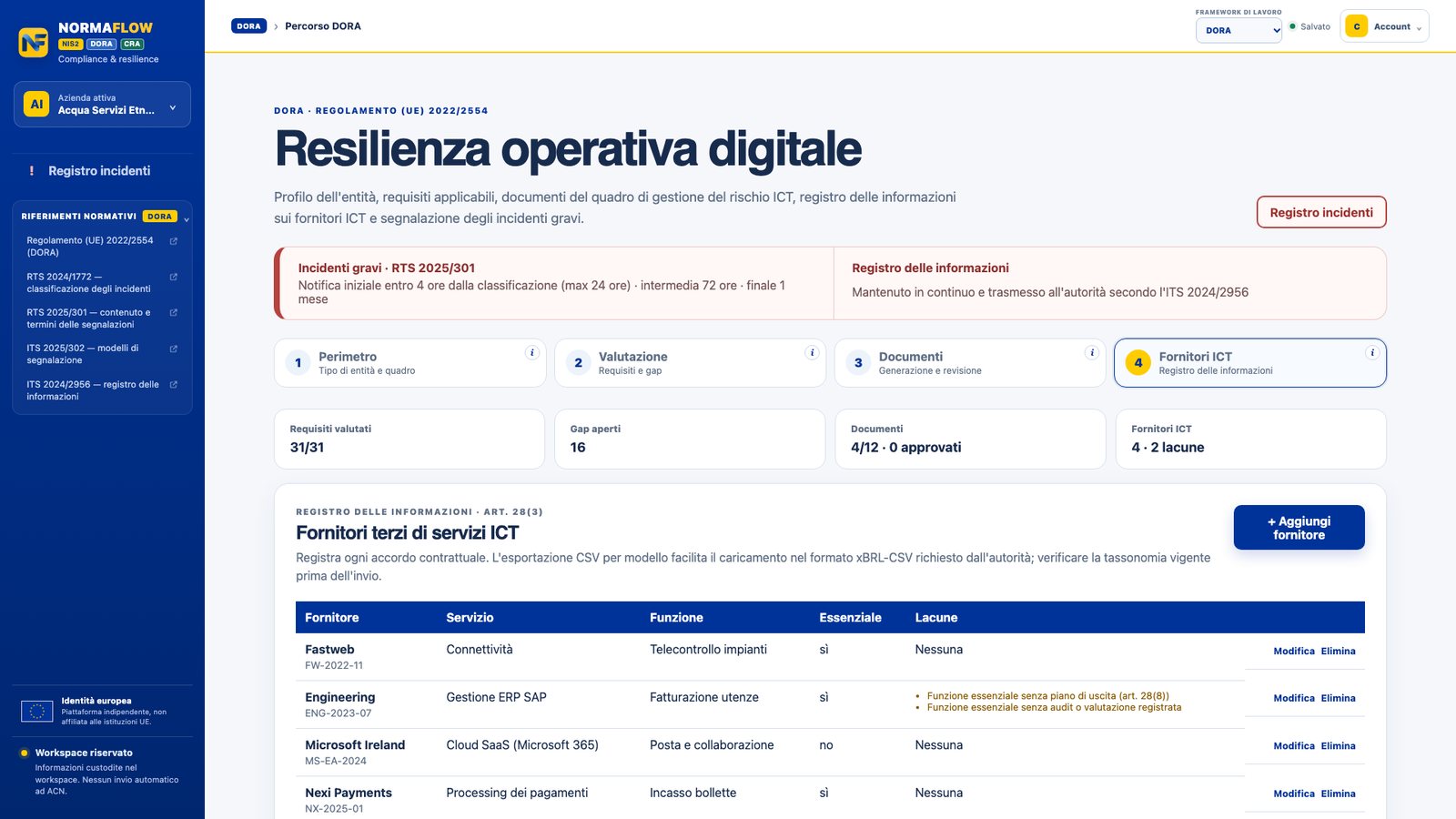Click the Gap aperti 16 card
This screenshot has height=819, width=1456.
690,439
